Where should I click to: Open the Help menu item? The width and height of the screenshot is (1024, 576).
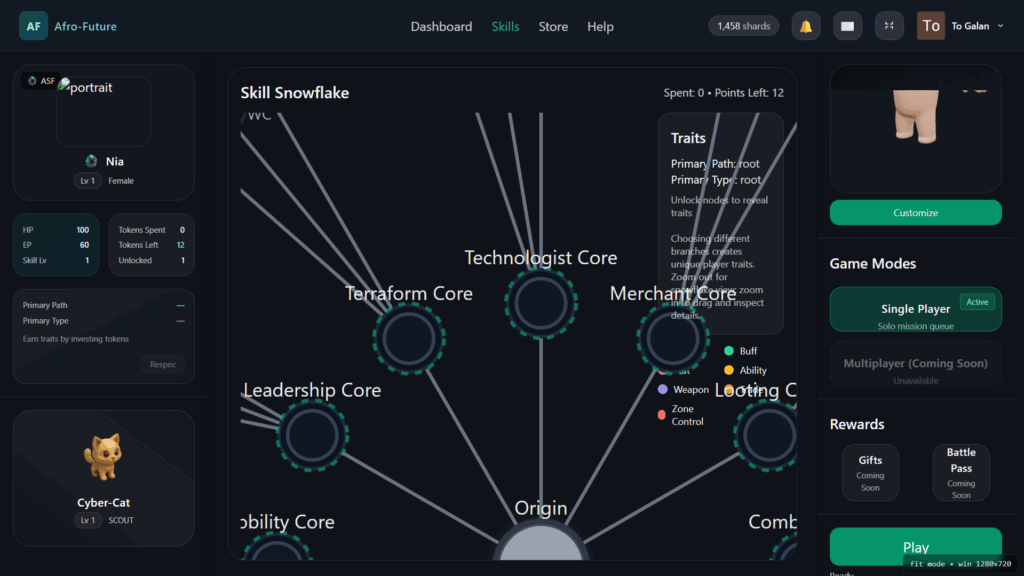click(600, 27)
